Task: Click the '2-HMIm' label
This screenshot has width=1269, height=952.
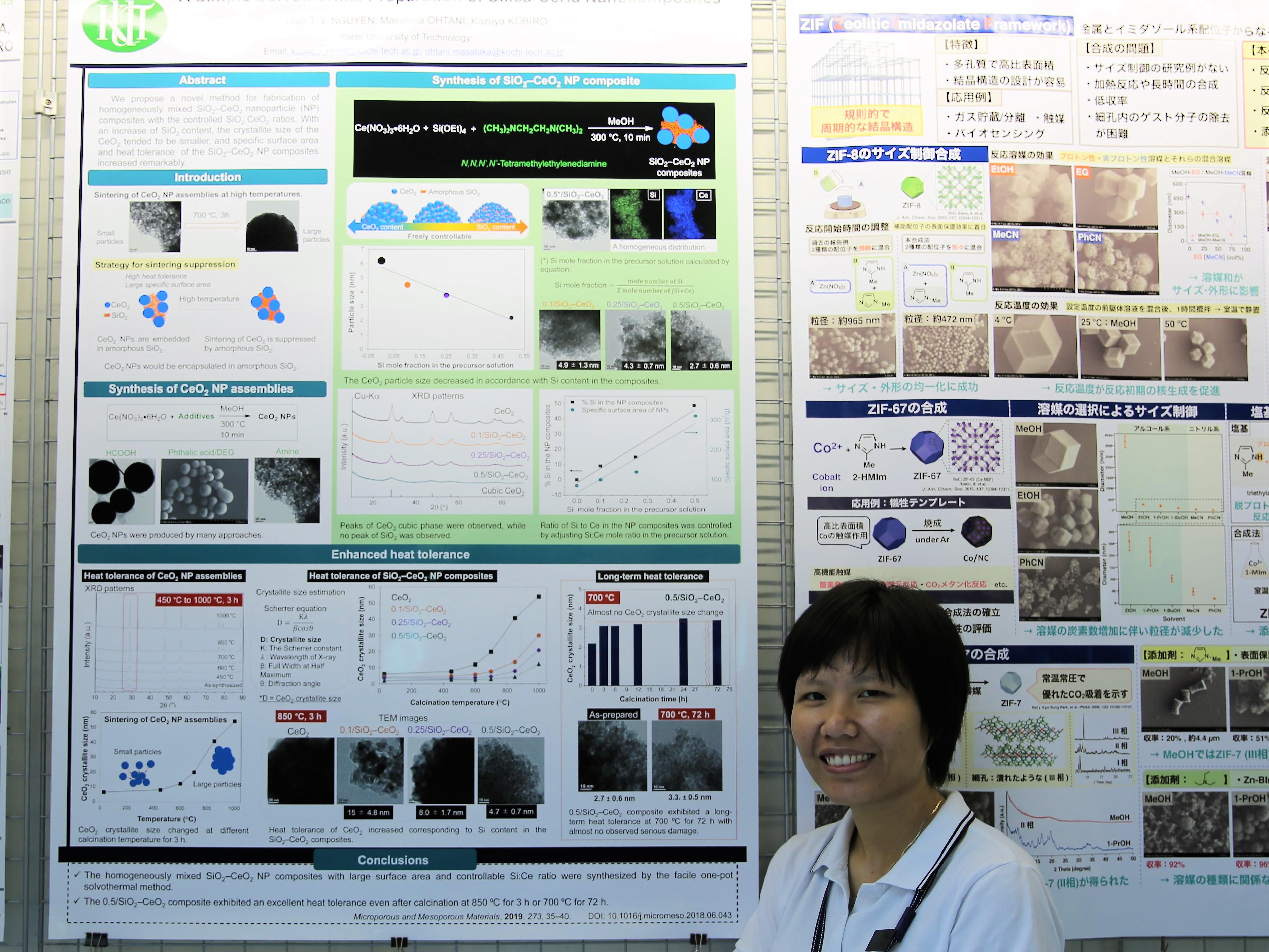Action: pyautogui.click(x=869, y=477)
